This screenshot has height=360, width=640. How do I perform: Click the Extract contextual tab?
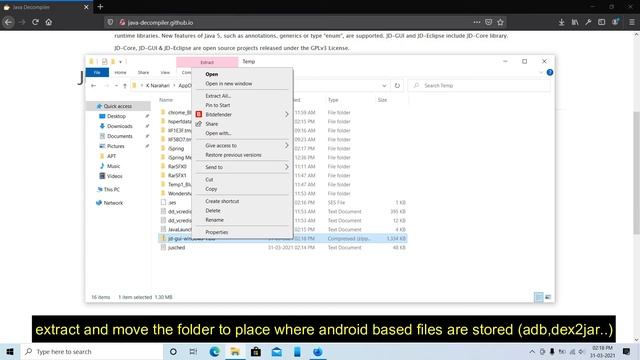coord(207,62)
